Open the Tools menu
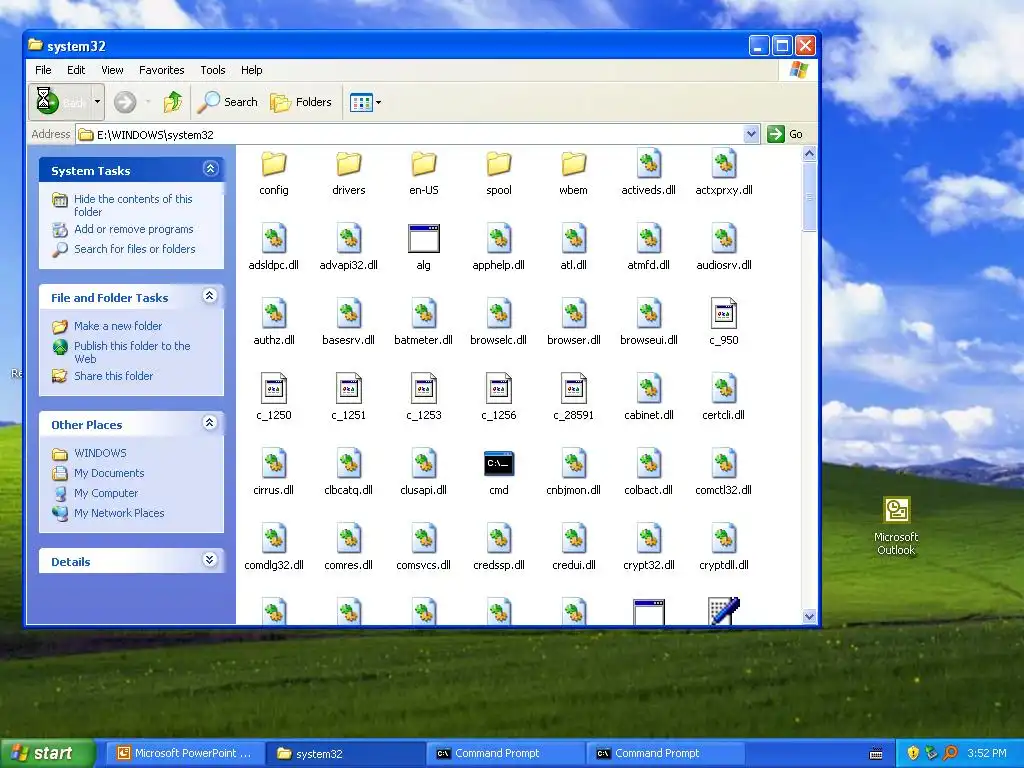 coord(213,70)
